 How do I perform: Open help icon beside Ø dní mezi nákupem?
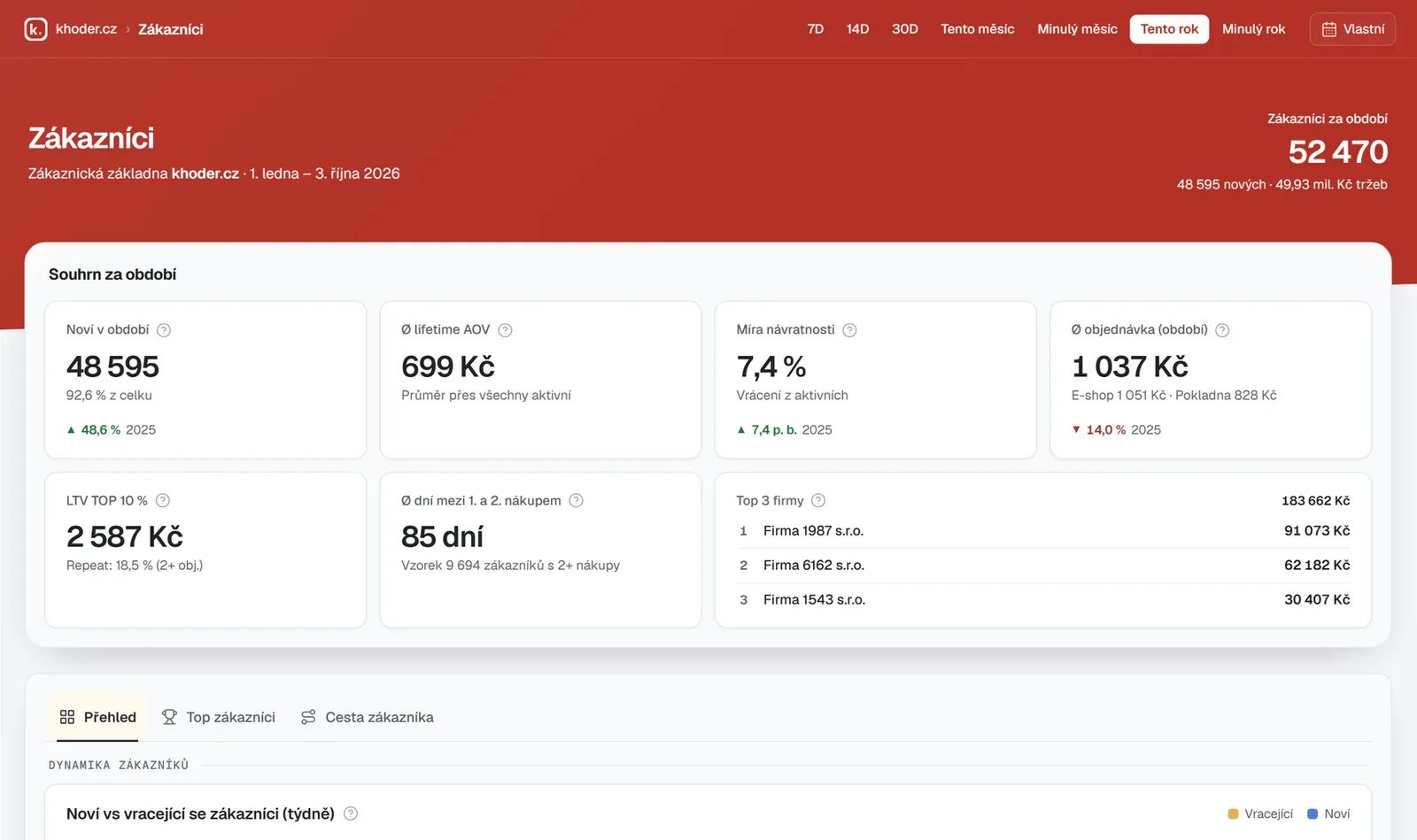pos(576,501)
